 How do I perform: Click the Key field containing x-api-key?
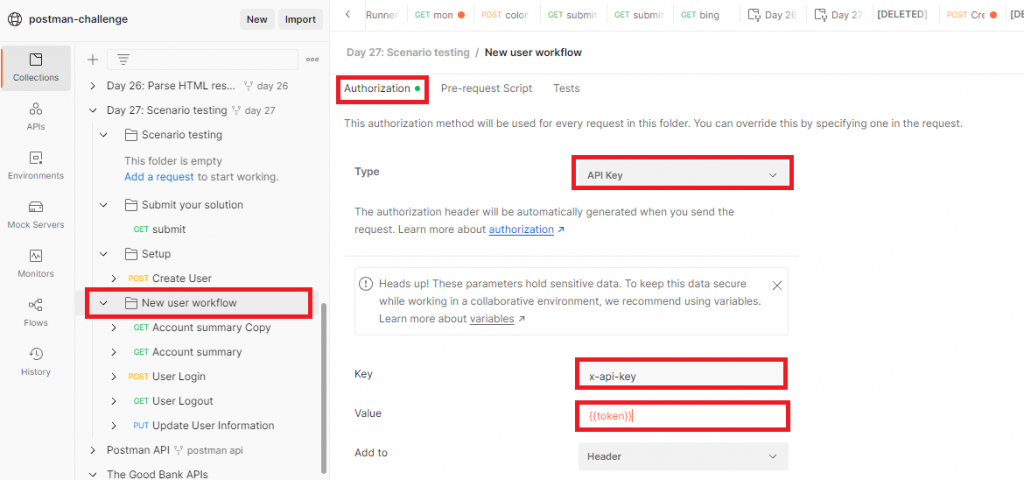coord(681,374)
